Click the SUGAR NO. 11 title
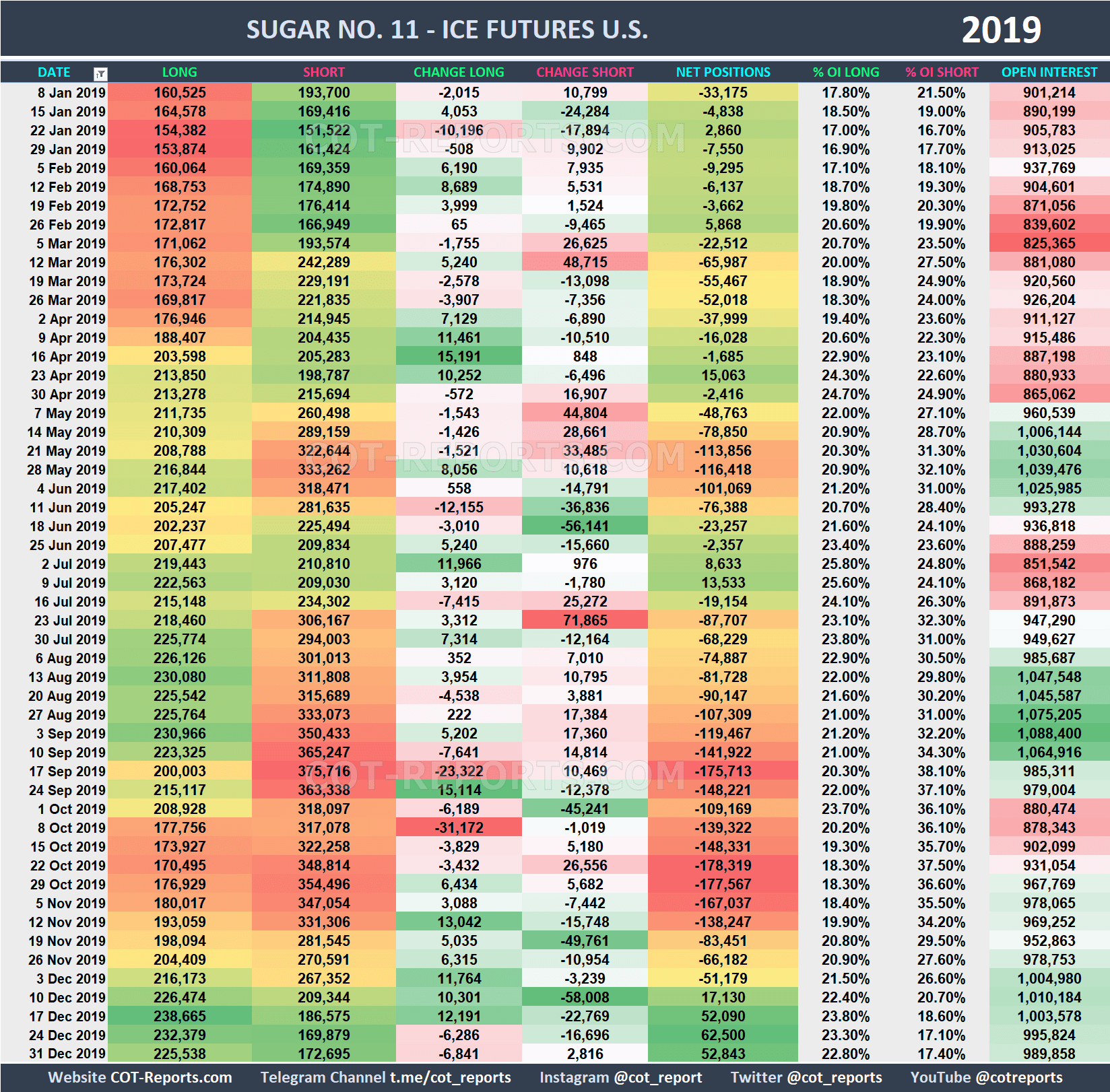 click(x=447, y=29)
